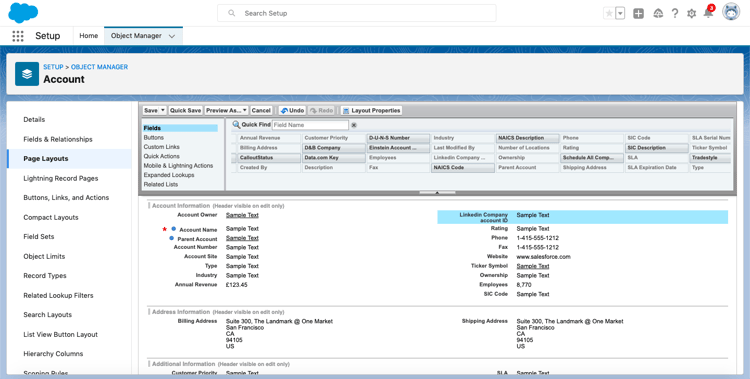Expand the Object Manager tab chevron
The image size is (750, 379).
(172, 36)
